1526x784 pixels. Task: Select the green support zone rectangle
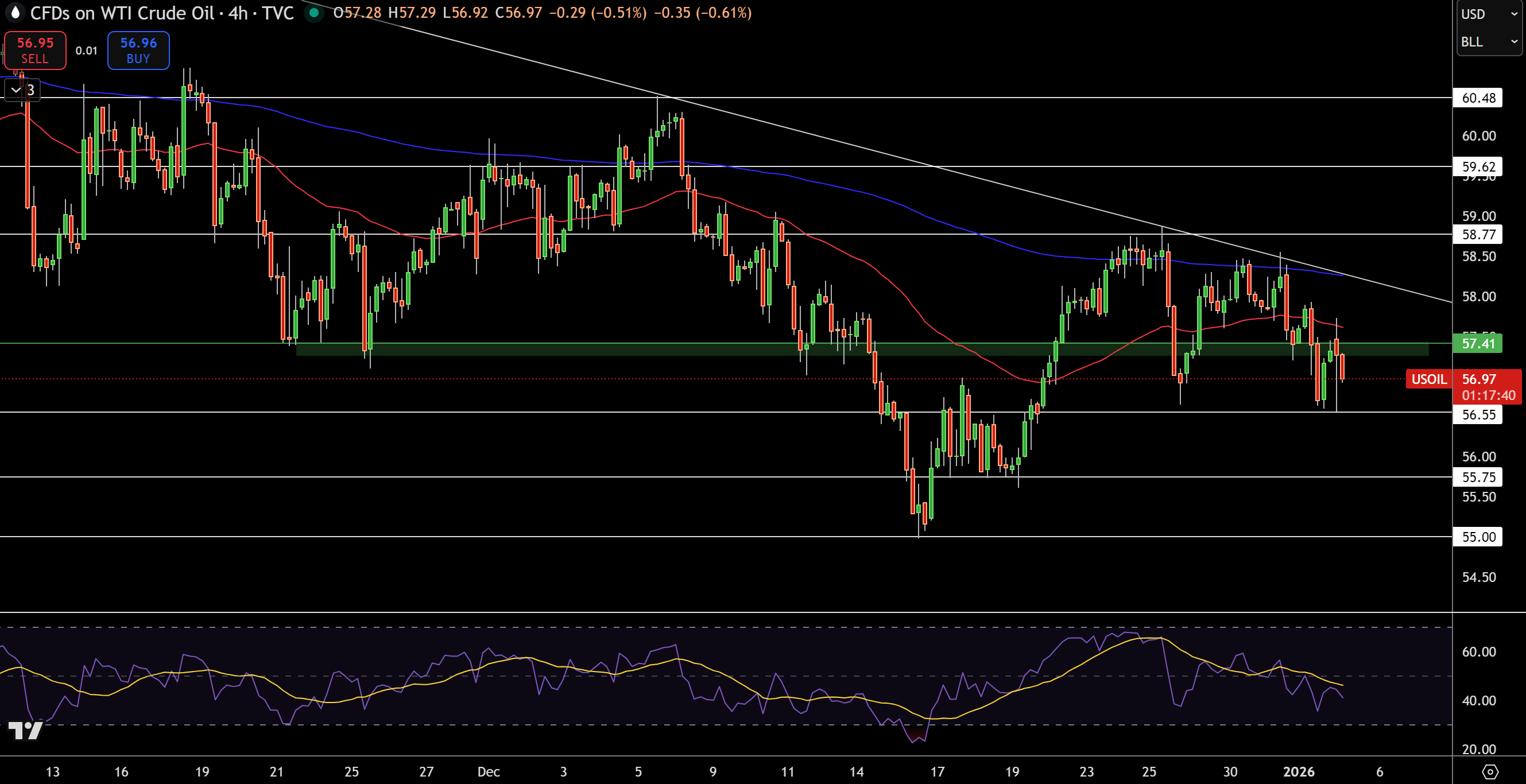point(862,350)
